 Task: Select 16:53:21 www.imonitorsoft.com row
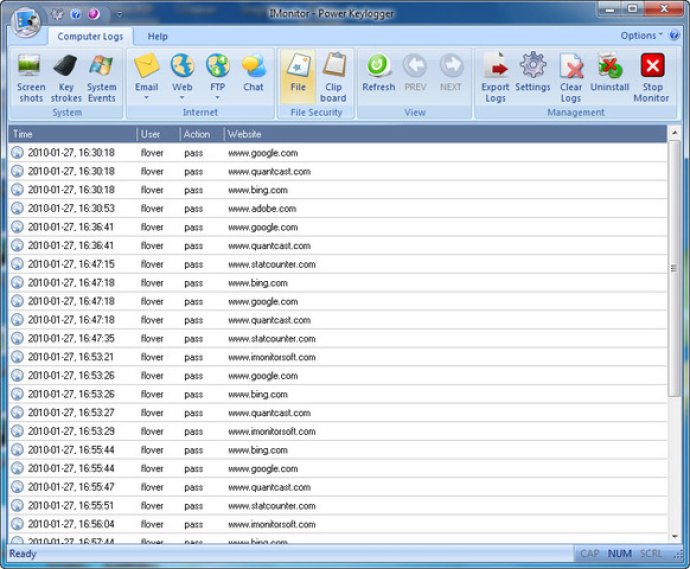coord(338,357)
